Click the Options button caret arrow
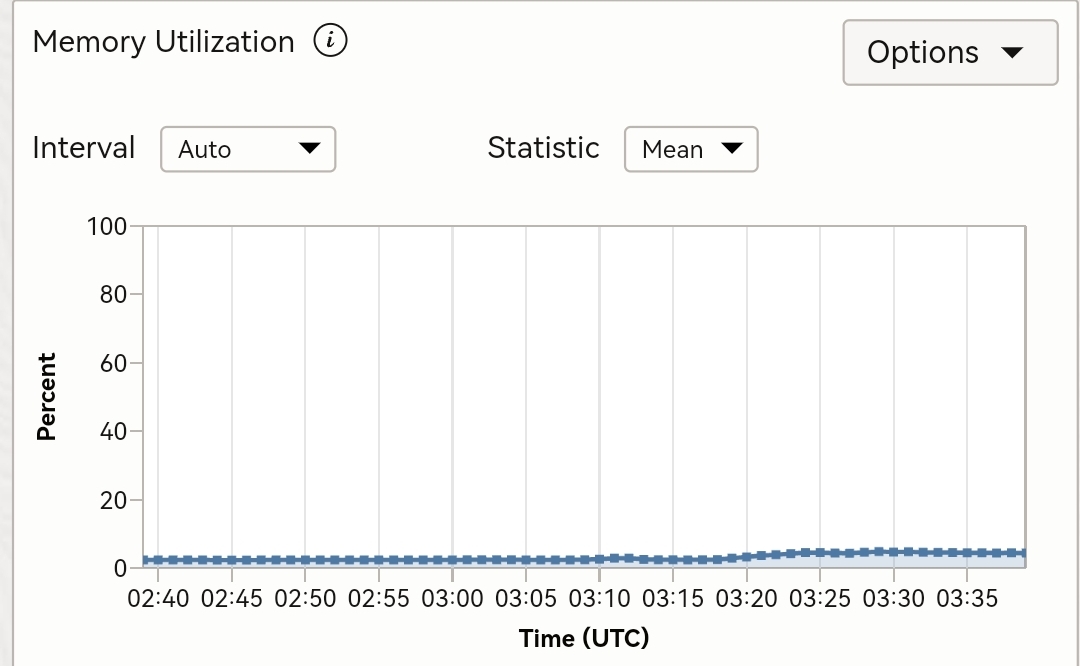1080x666 pixels. (1012, 53)
